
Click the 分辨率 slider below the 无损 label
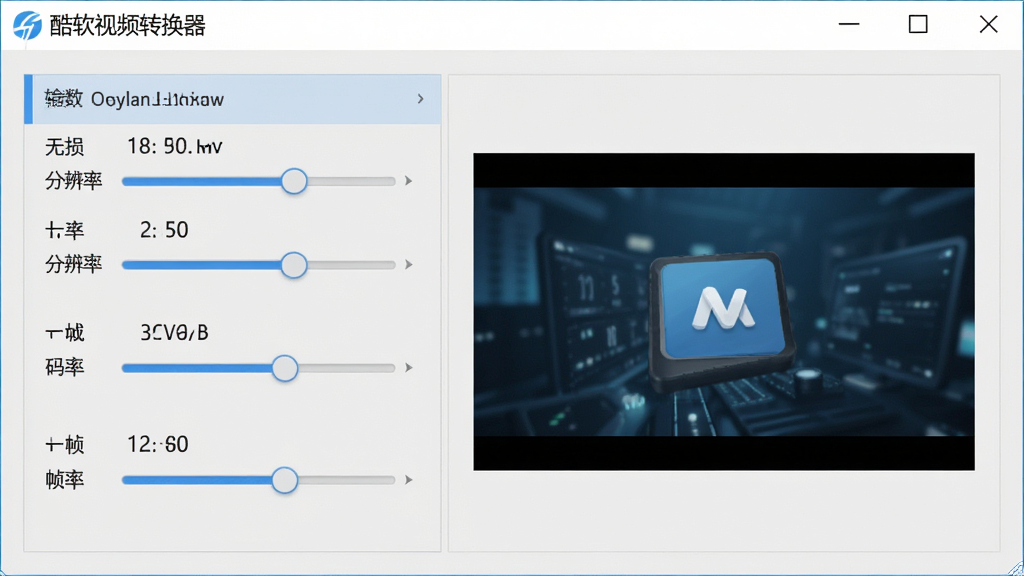click(x=259, y=181)
